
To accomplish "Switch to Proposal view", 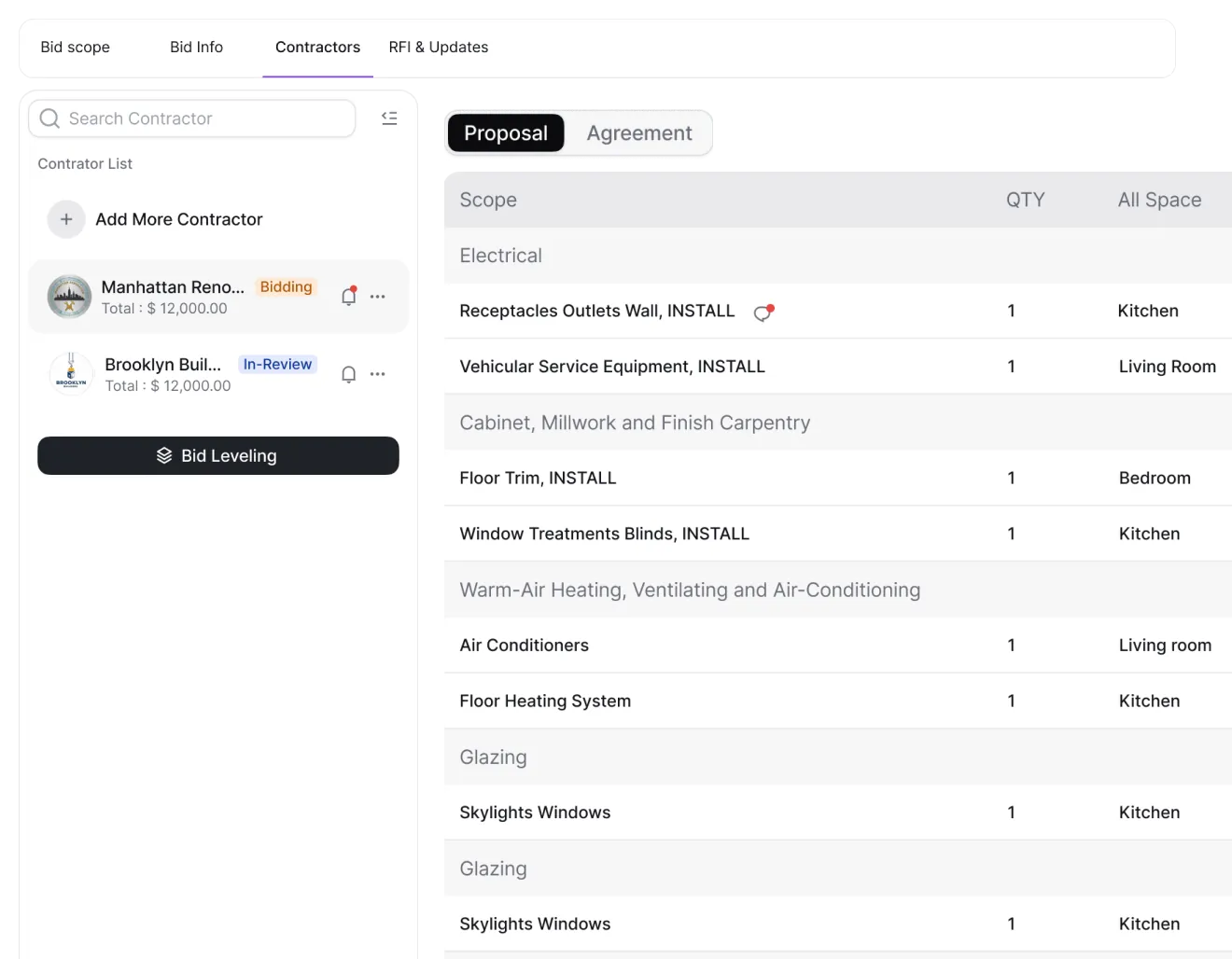I will tap(506, 132).
